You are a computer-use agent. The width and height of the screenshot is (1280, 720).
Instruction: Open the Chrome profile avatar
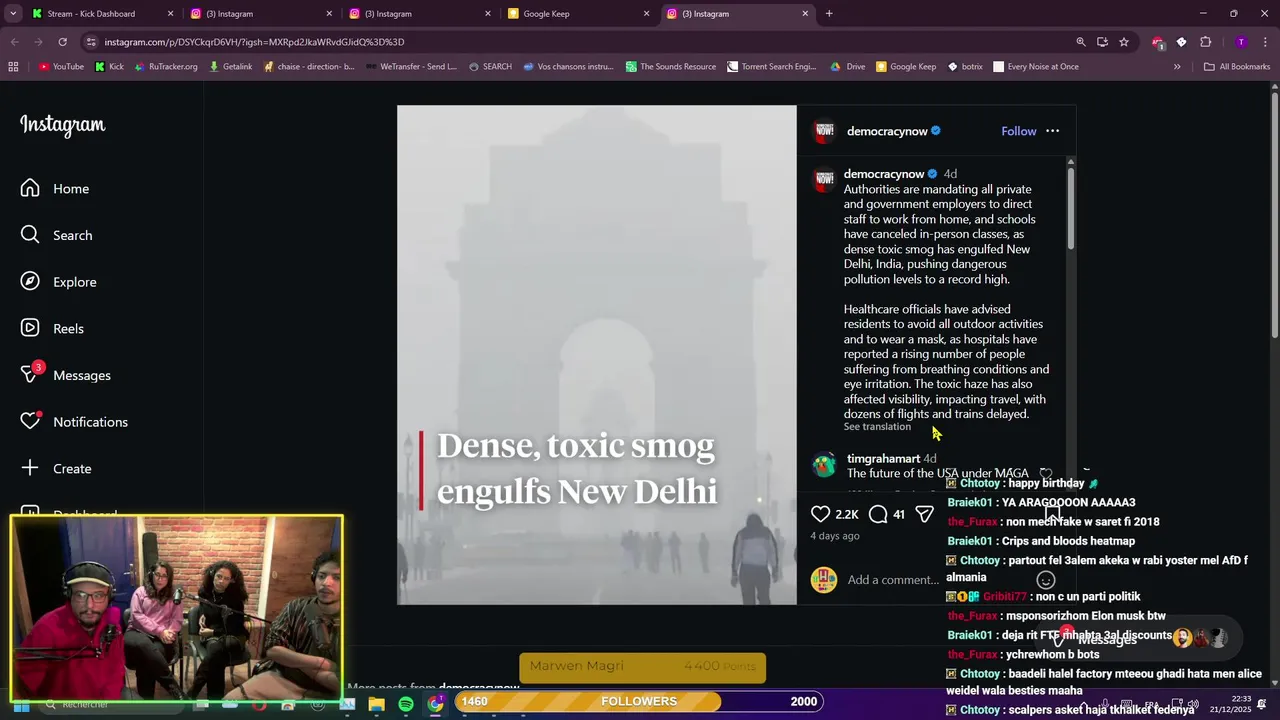pos(1241,42)
